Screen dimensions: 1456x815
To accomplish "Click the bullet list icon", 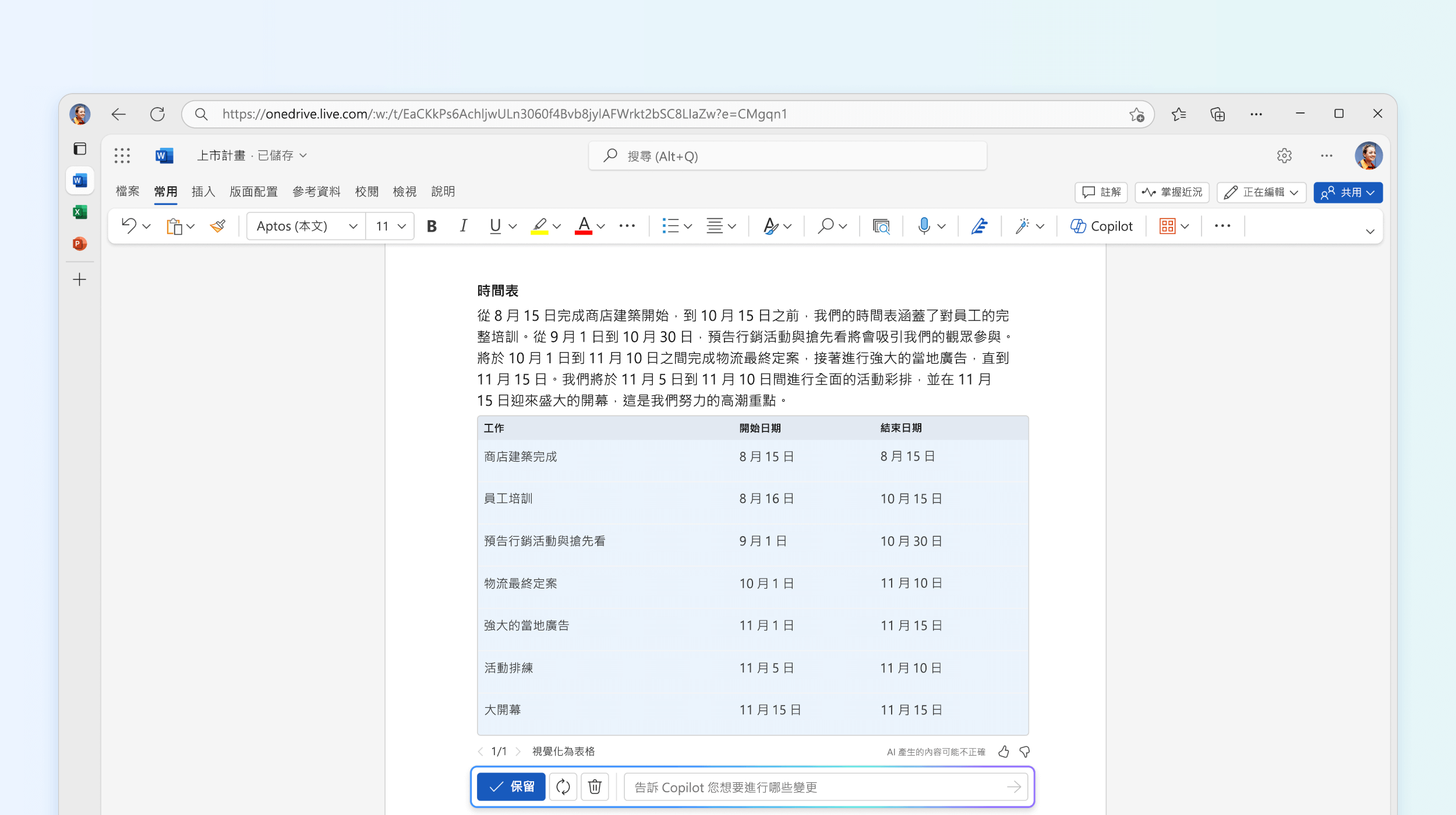I will click(x=670, y=226).
